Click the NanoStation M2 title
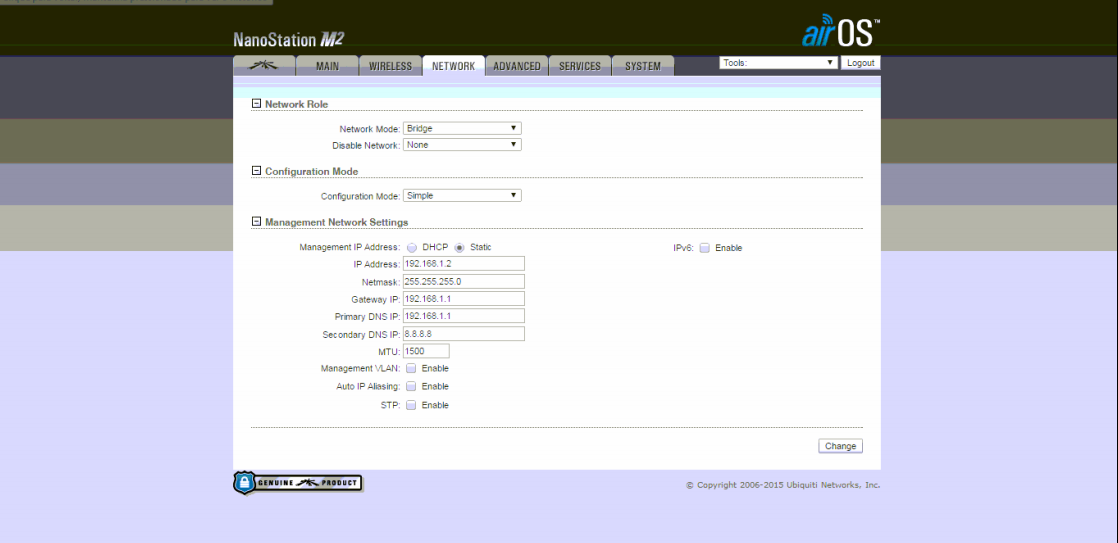This screenshot has height=543, width=1118. pyautogui.click(x=289, y=39)
